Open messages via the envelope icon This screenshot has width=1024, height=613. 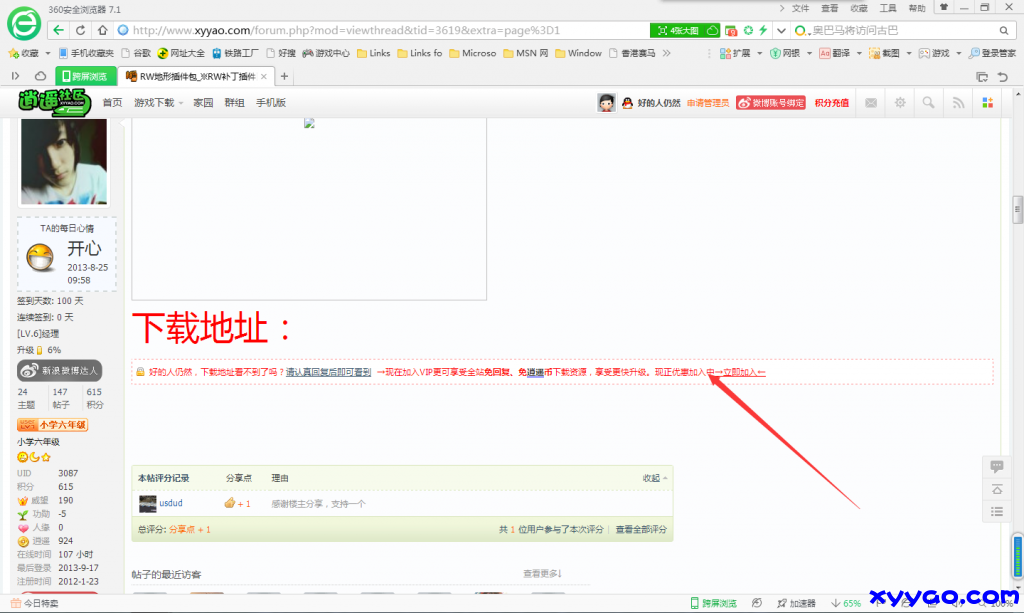871,100
